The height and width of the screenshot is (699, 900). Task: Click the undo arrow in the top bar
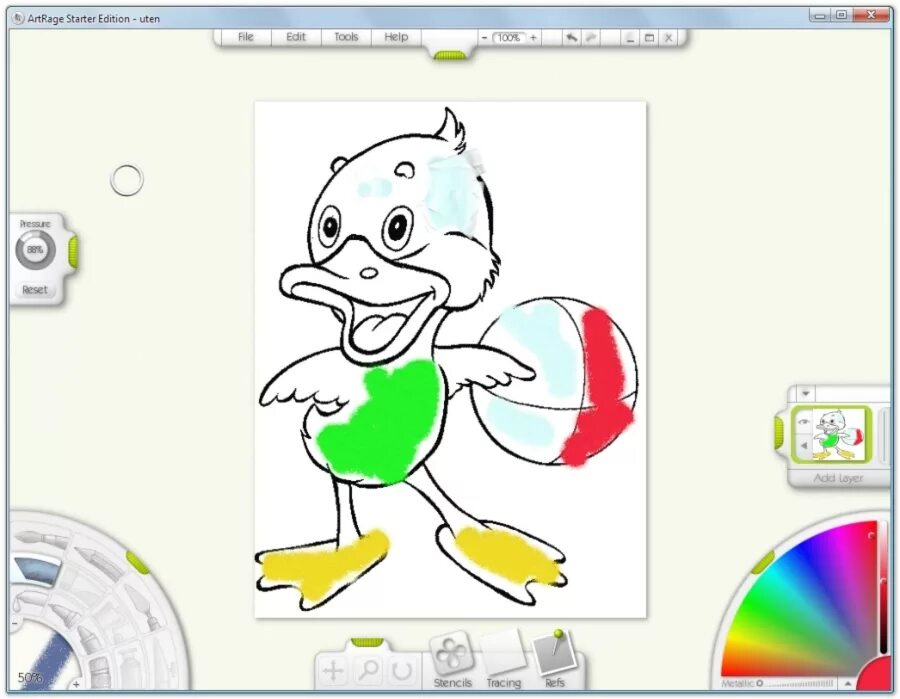click(571, 38)
